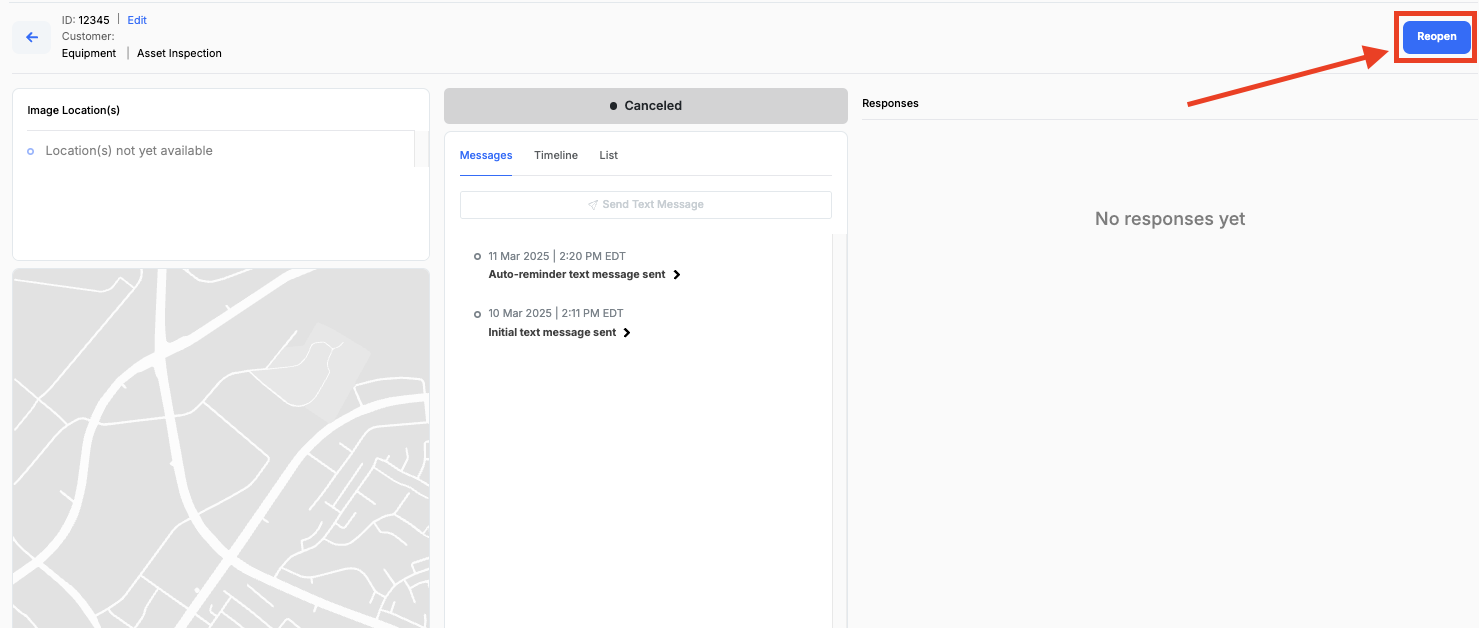Click the timeline dot for 10 Mar message
The width and height of the screenshot is (1479, 628).
[x=477, y=315]
